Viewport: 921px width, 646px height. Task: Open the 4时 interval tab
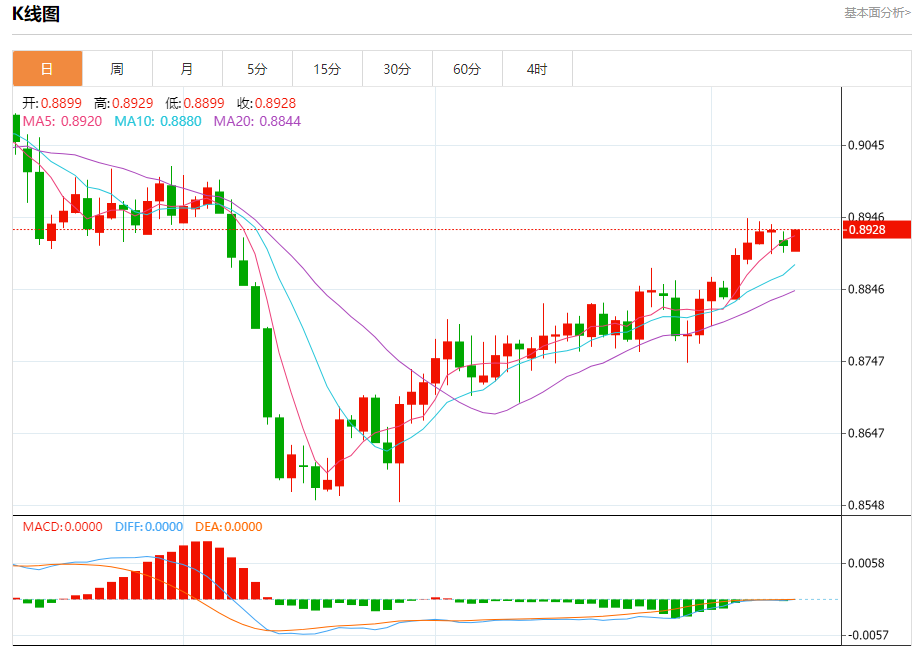(537, 69)
